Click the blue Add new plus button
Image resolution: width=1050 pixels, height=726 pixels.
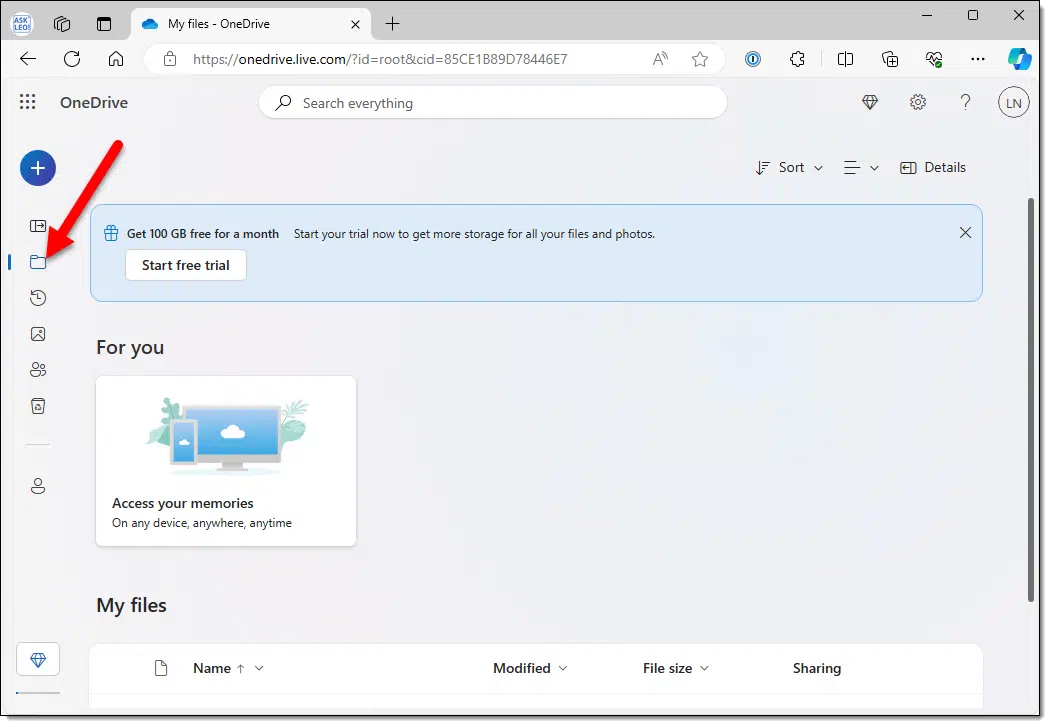click(38, 167)
